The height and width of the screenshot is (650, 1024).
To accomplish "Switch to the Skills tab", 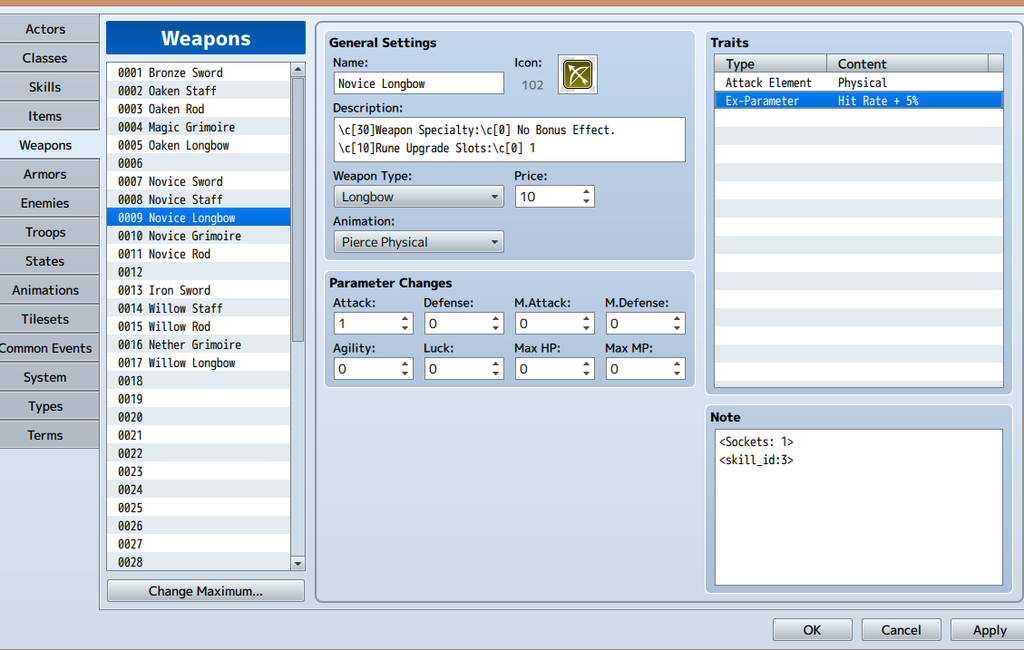I will coord(45,87).
